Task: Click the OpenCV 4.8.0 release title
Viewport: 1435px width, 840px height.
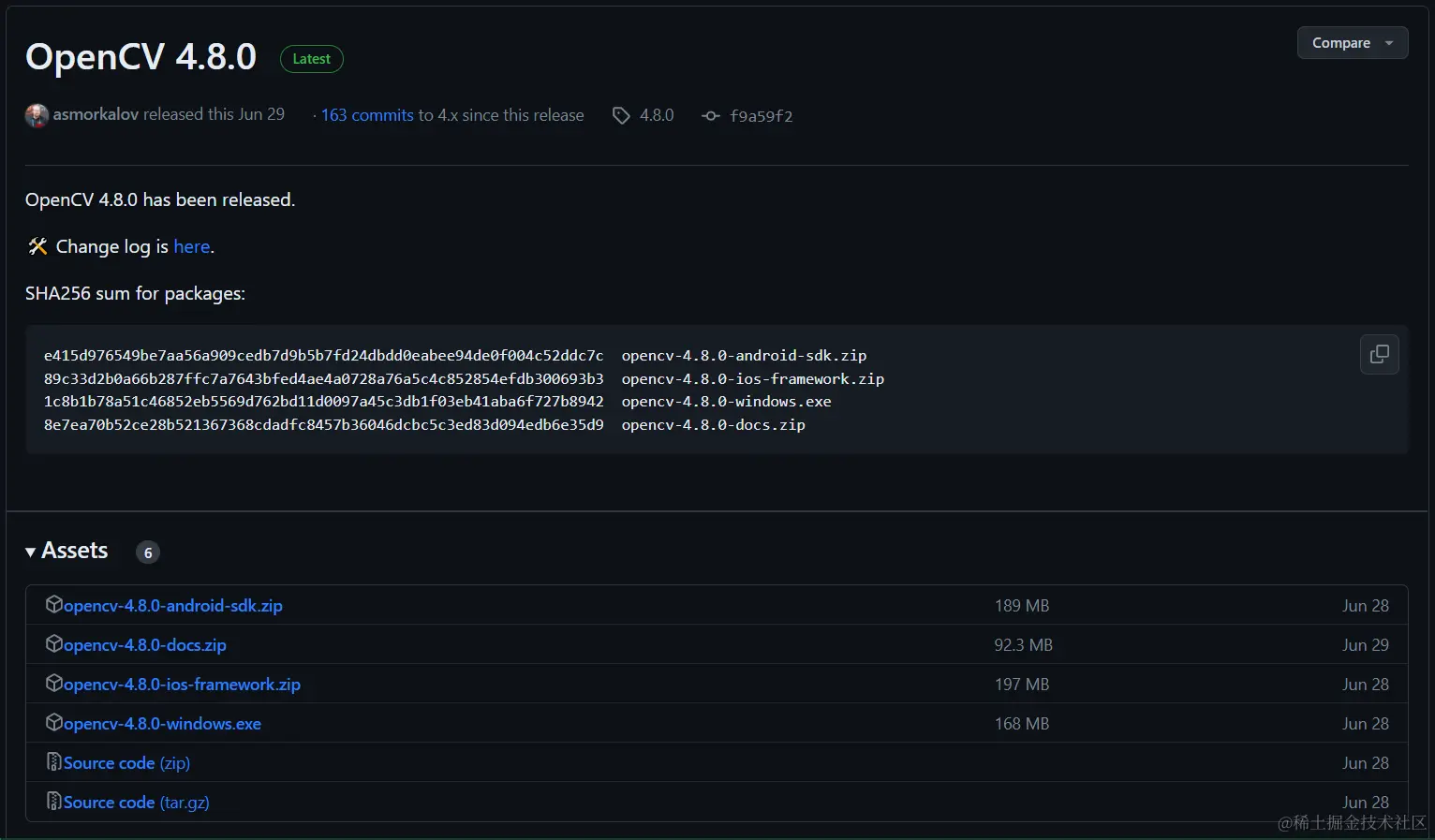Action: coord(141,57)
